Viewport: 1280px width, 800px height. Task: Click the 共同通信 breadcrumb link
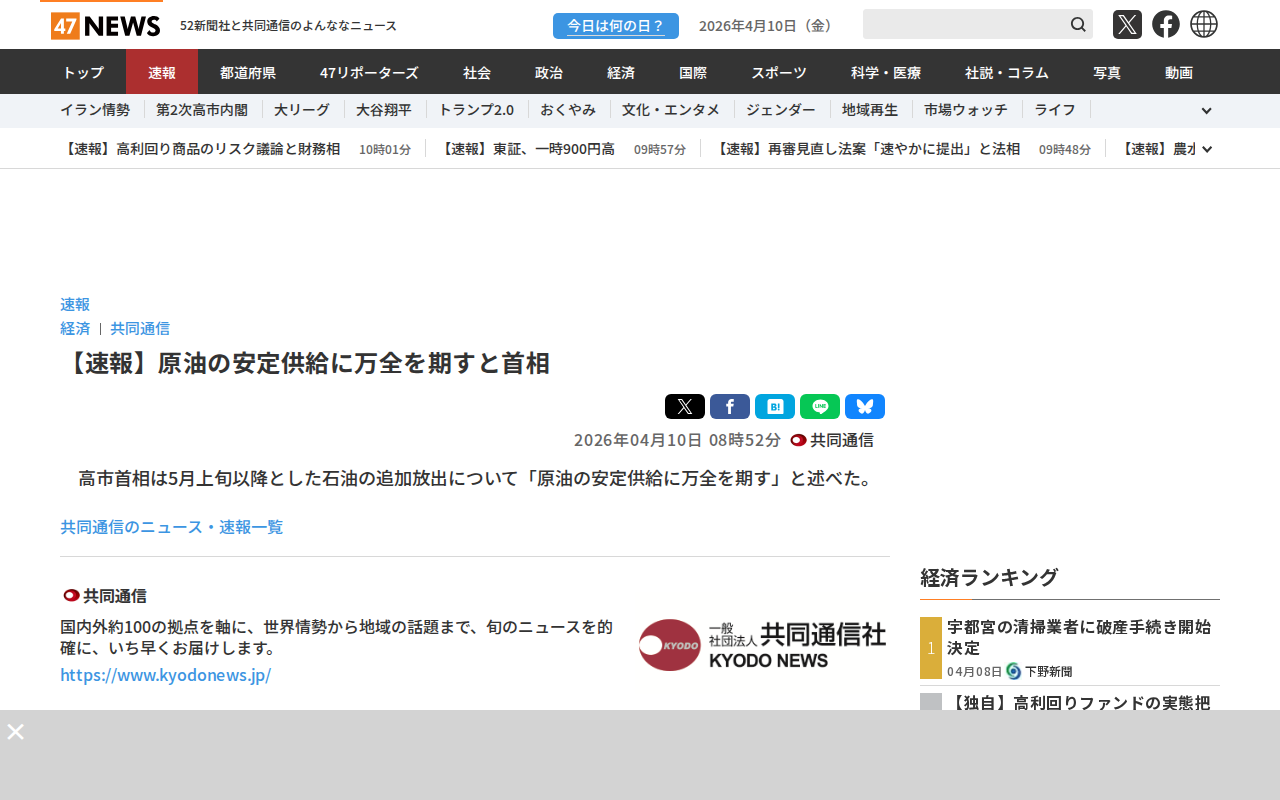[x=140, y=328]
